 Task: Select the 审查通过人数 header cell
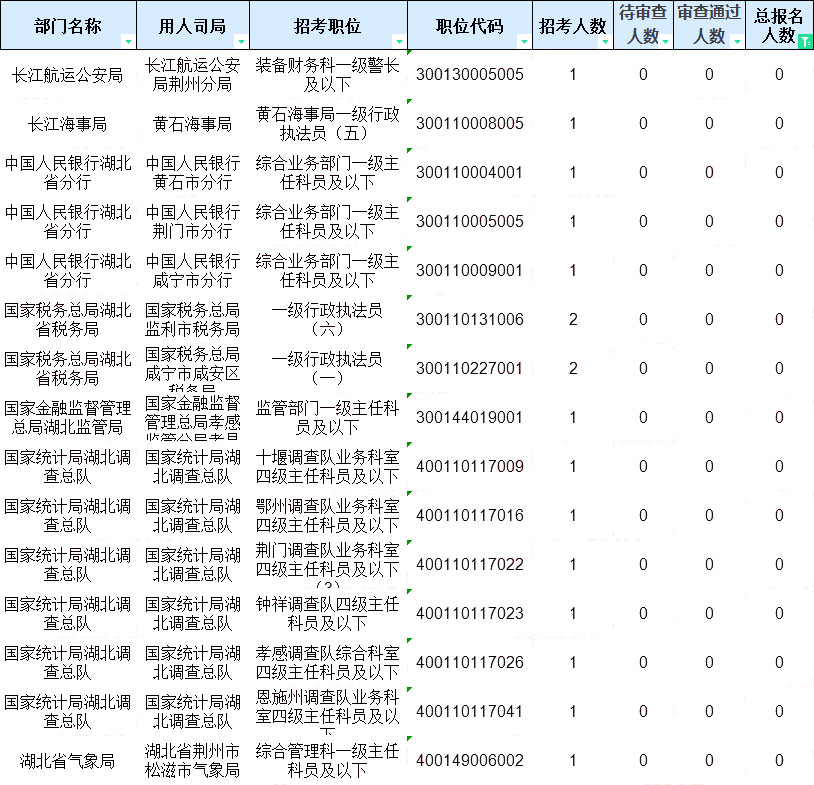pyautogui.click(x=709, y=25)
